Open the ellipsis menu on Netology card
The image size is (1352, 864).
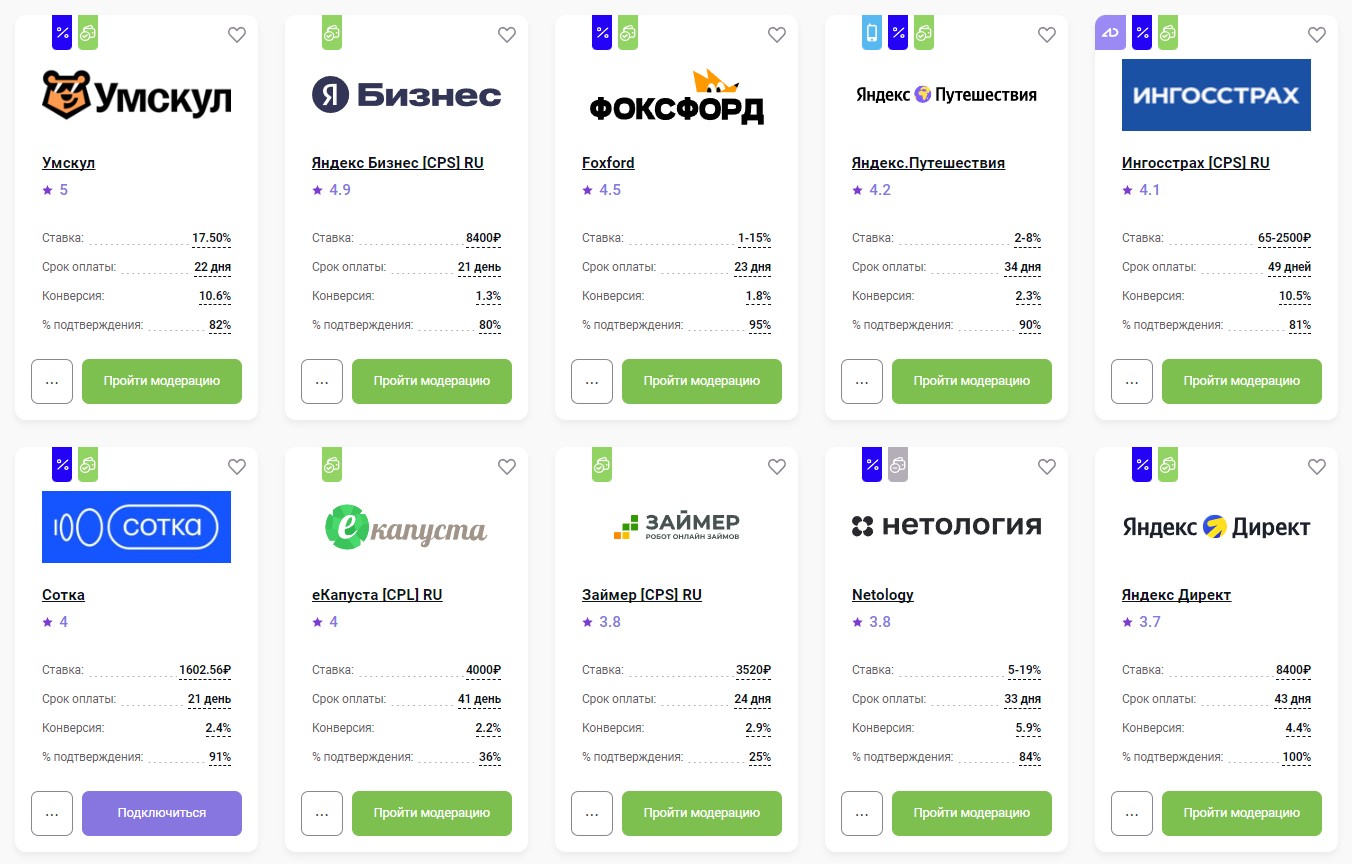click(x=862, y=813)
